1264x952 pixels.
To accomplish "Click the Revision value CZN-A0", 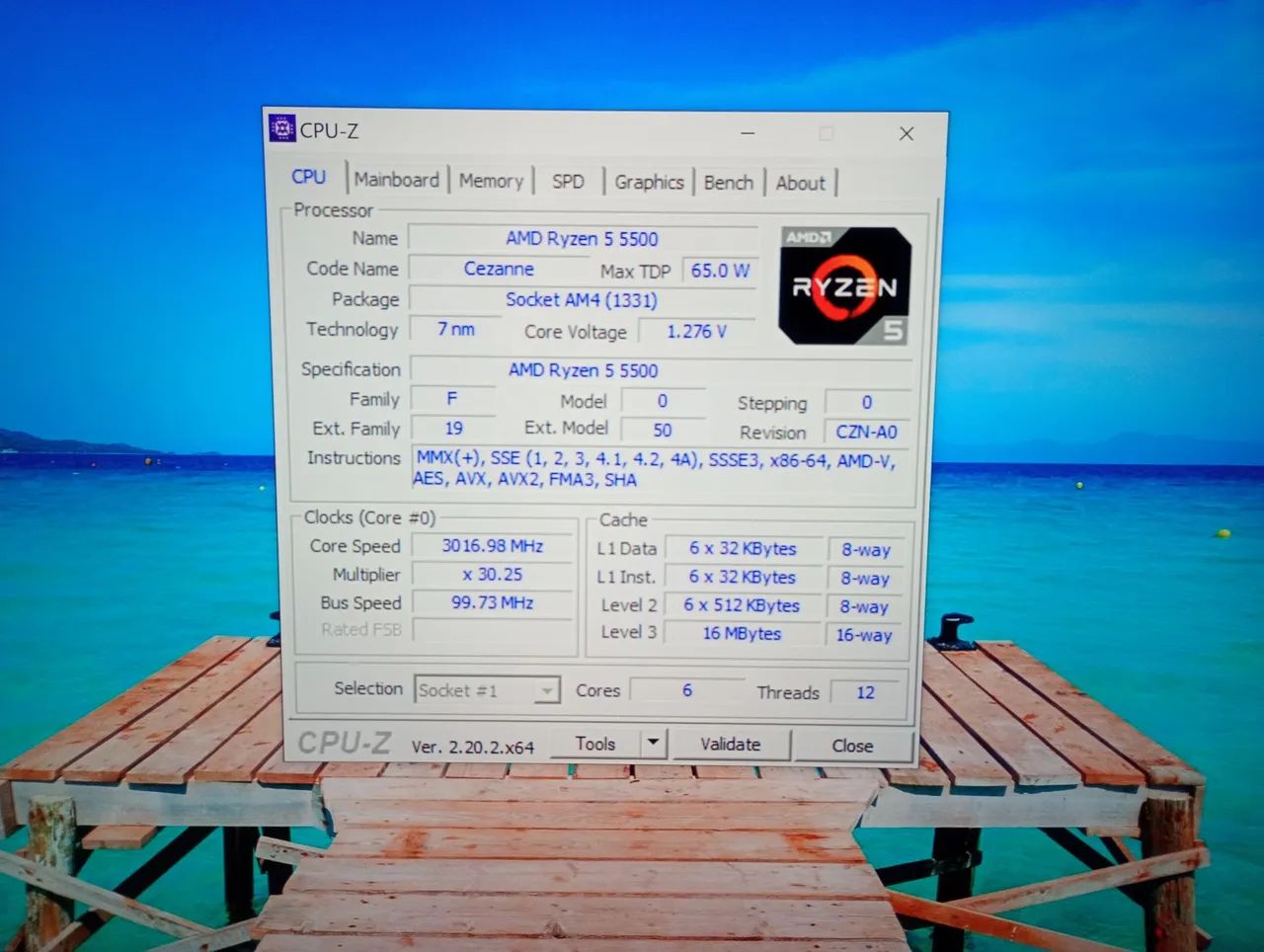I will [866, 432].
